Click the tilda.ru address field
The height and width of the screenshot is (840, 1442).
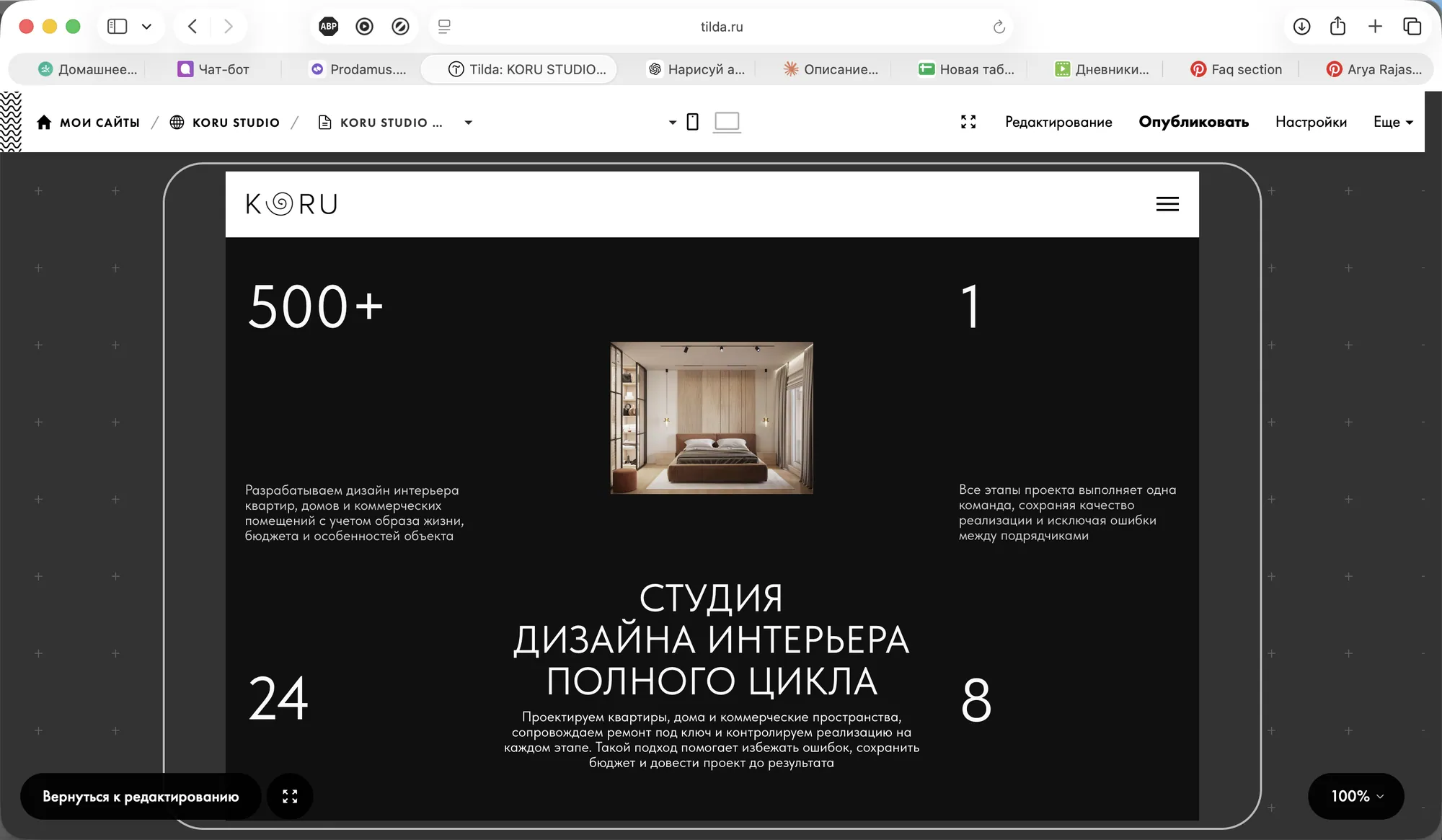point(721,27)
